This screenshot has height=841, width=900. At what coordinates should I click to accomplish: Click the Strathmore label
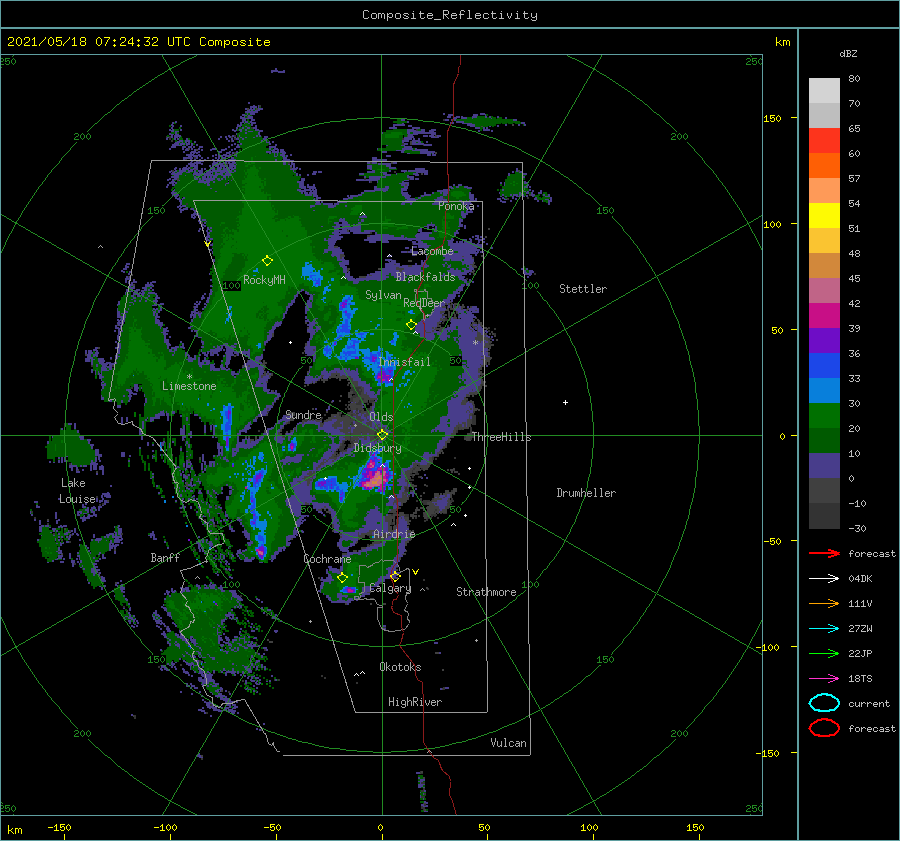486,592
